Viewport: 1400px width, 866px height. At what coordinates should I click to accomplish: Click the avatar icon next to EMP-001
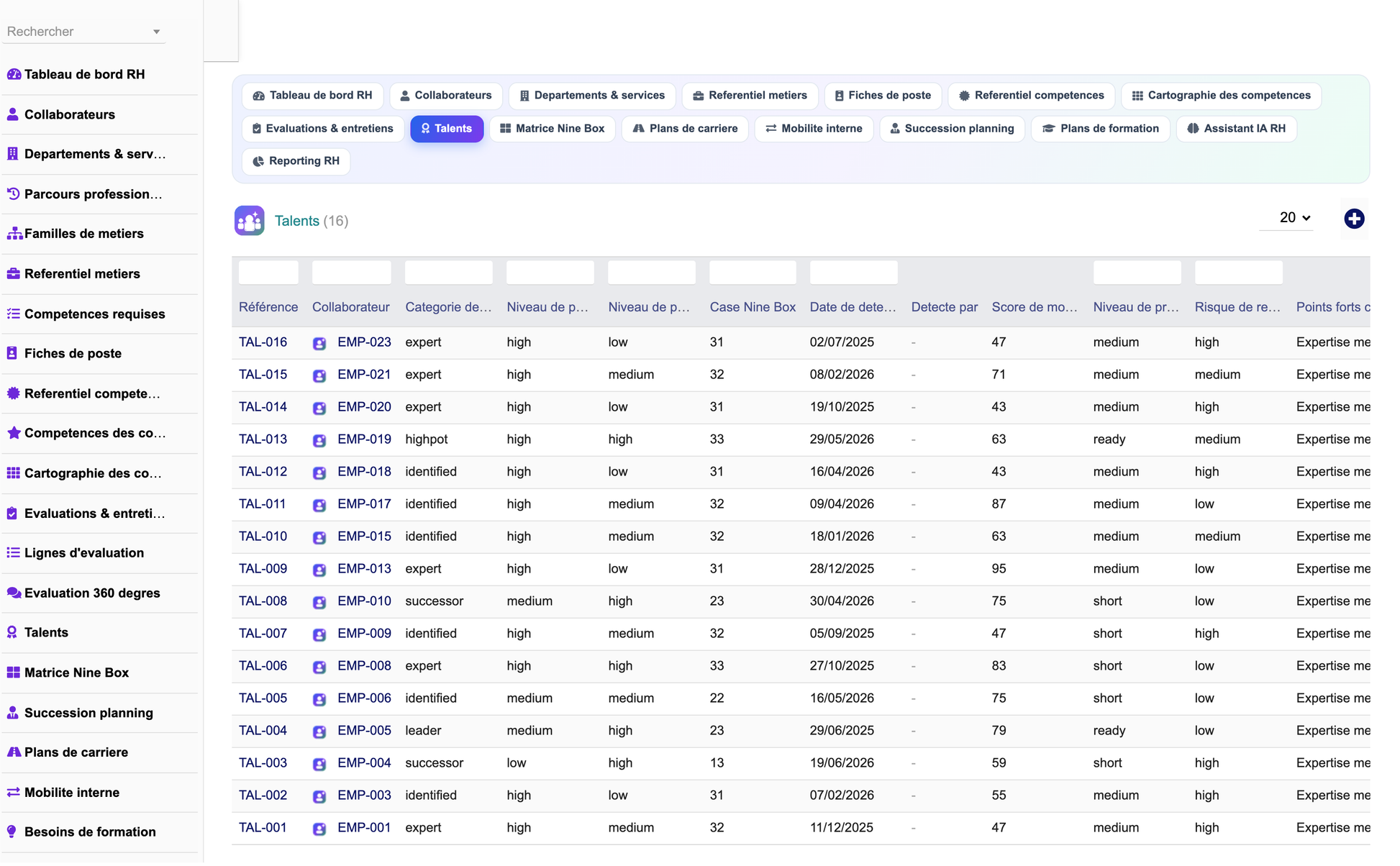click(x=319, y=829)
